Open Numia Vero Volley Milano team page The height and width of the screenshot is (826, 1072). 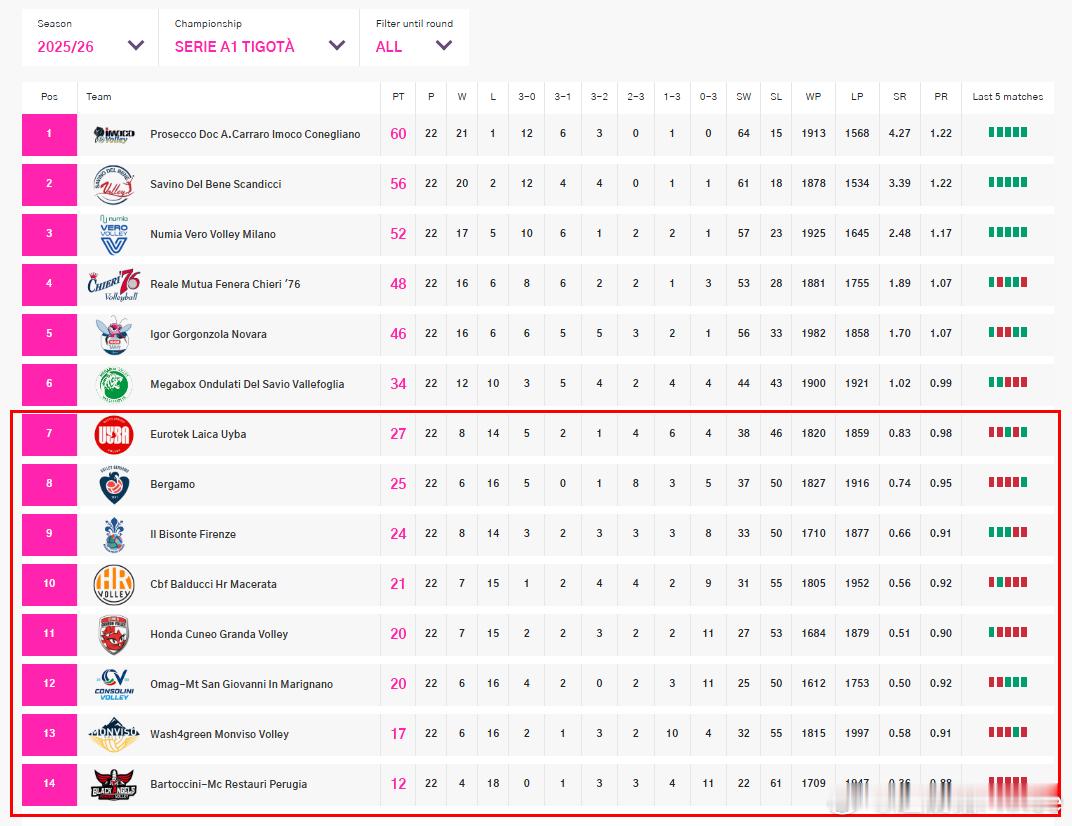(x=213, y=234)
